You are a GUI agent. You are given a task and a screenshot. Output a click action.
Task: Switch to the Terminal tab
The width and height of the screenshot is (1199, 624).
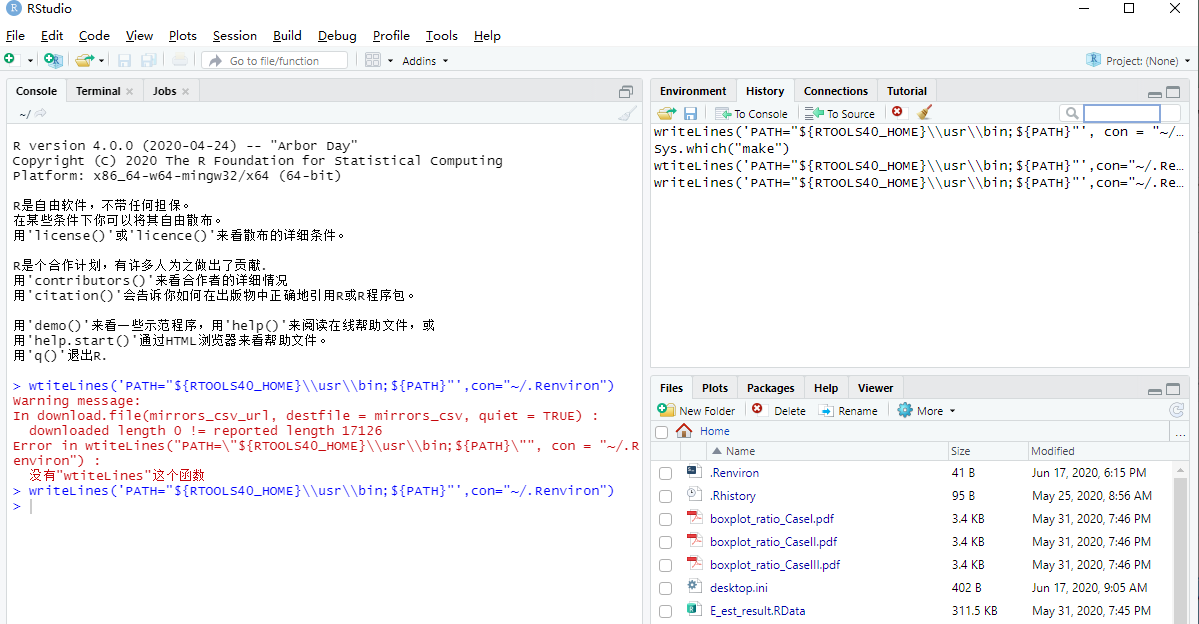coord(98,91)
